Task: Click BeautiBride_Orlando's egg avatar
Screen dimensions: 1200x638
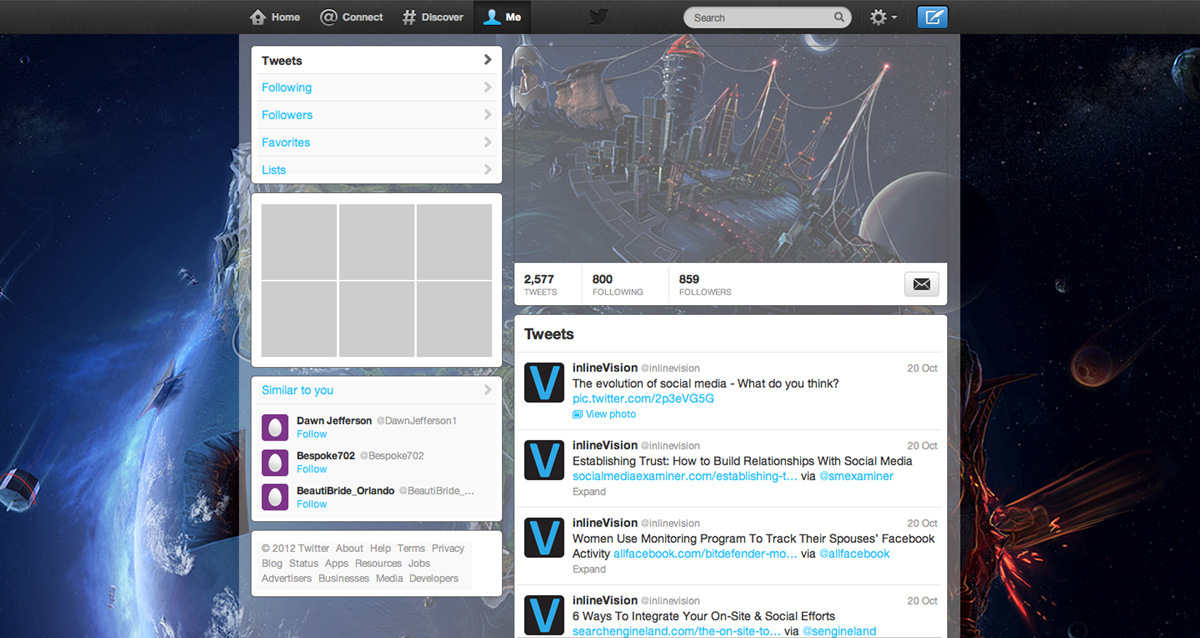Action: [275, 497]
